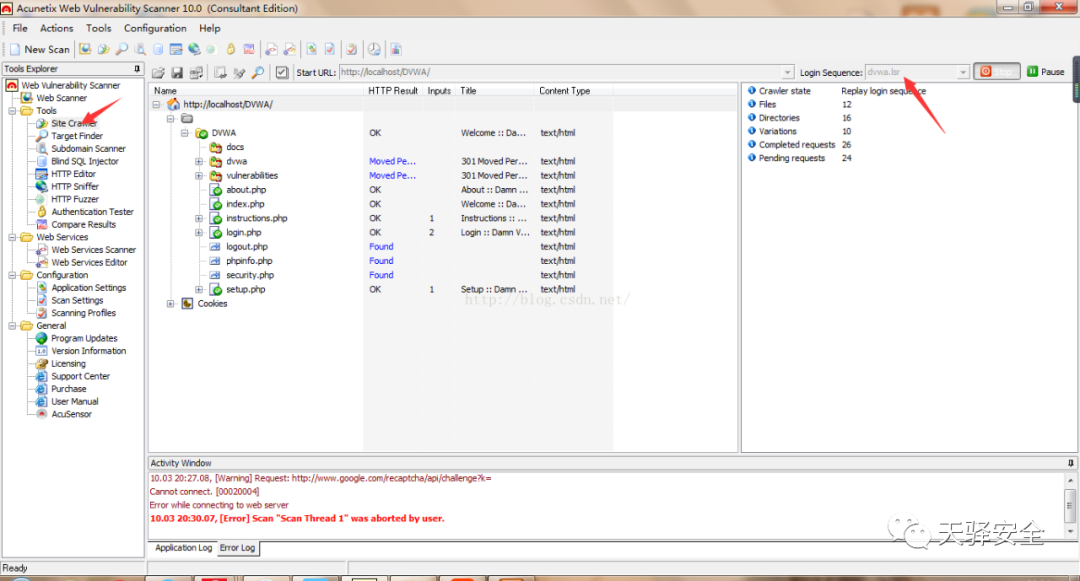Image resolution: width=1080 pixels, height=581 pixels.
Task: Pin the Activity Window panel
Action: (x=1070, y=463)
